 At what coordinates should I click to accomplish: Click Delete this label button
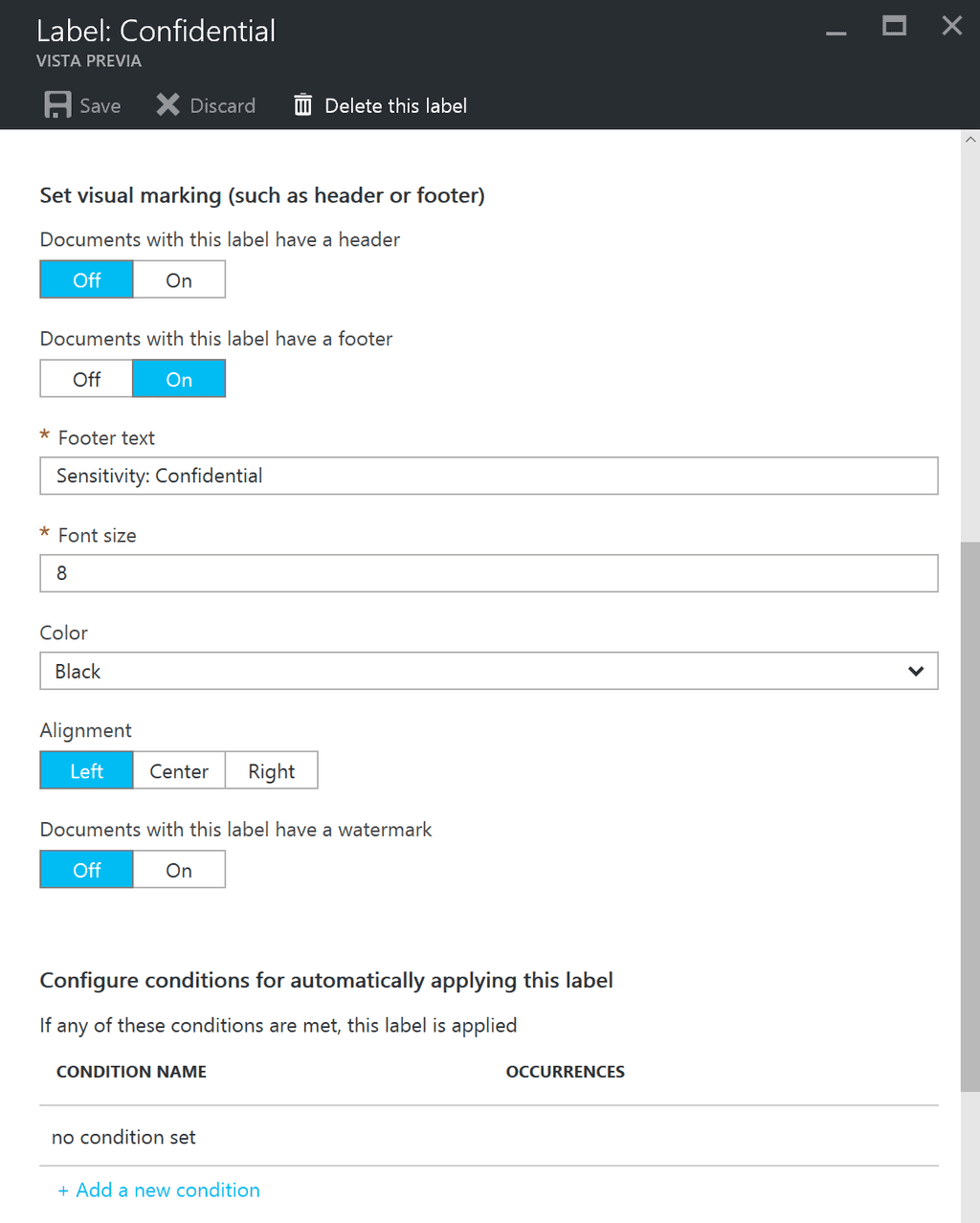point(380,105)
